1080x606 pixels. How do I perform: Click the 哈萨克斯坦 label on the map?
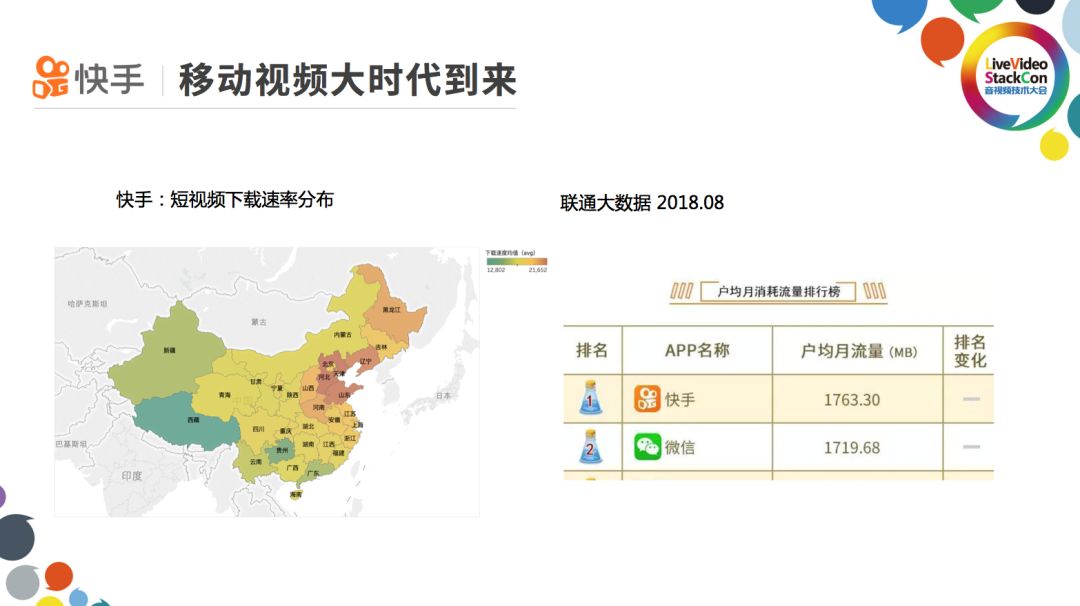[x=87, y=304]
